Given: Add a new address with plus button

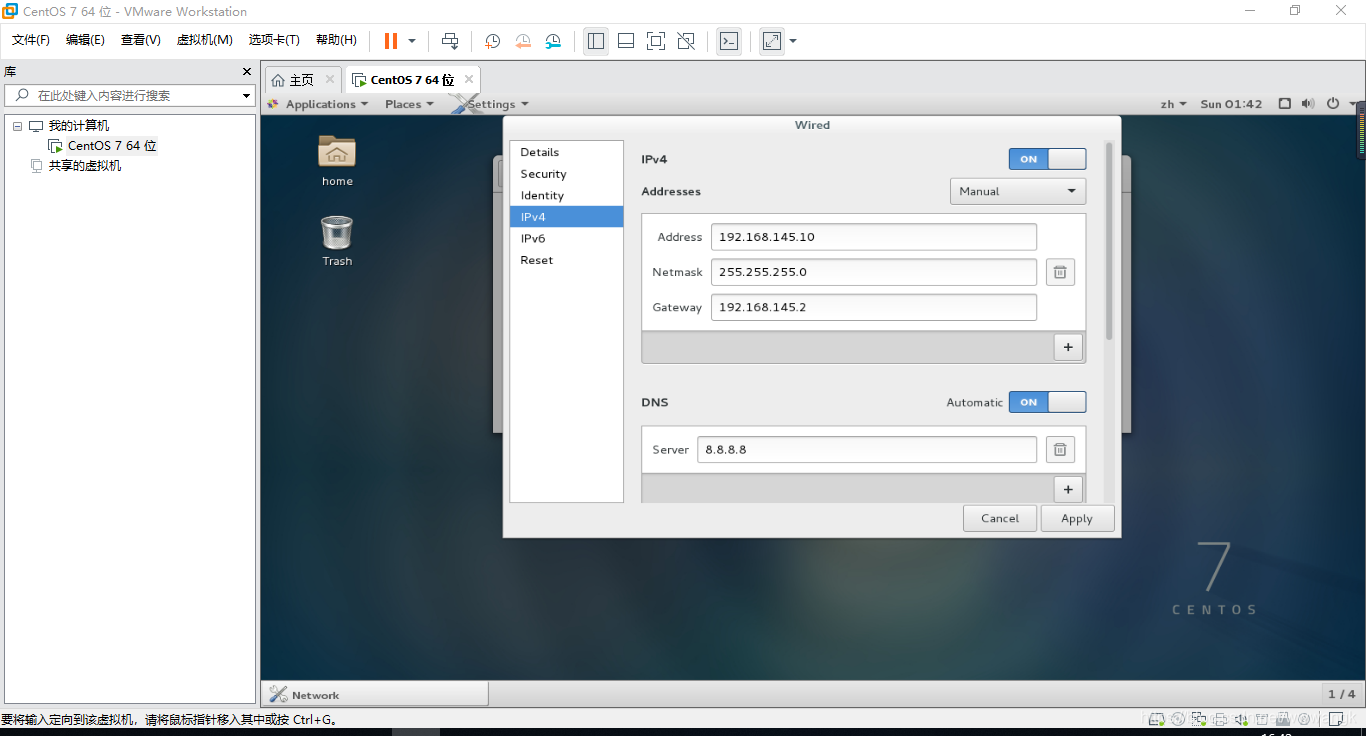Looking at the screenshot, I should (1068, 347).
